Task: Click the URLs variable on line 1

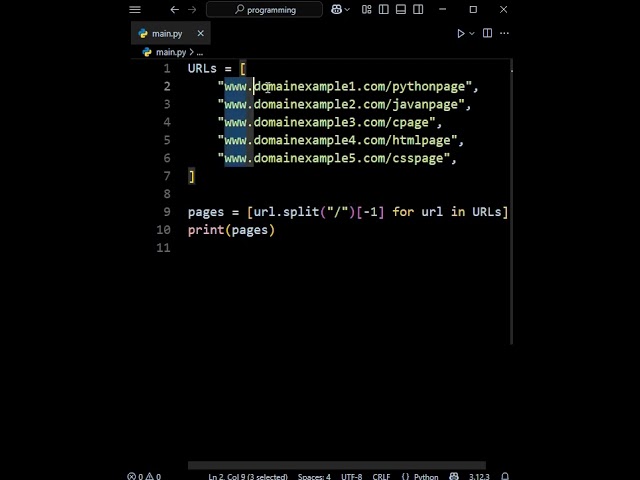Action: [202, 69]
